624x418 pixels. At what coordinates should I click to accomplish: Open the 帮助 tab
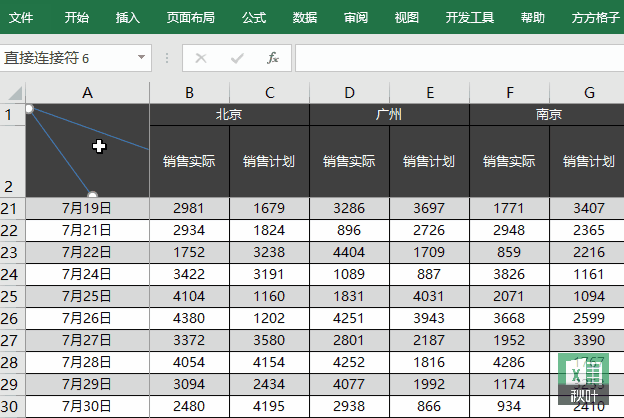(x=533, y=18)
